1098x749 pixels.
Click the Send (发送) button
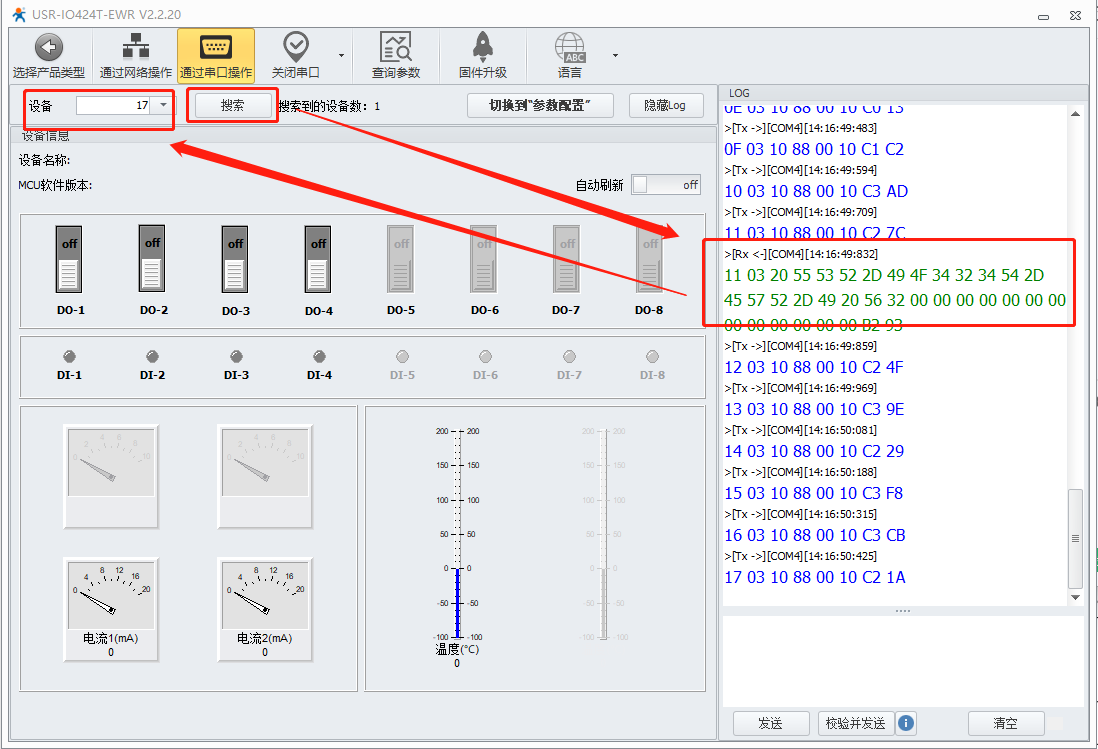point(771,723)
